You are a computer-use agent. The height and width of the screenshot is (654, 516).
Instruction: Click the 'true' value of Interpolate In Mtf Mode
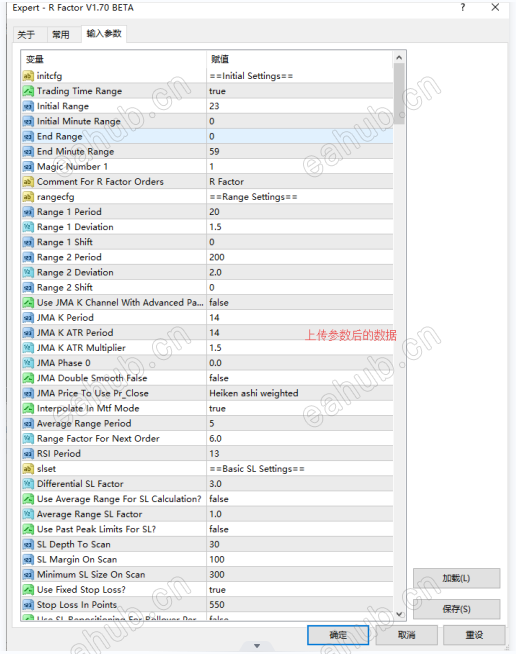tap(217, 408)
